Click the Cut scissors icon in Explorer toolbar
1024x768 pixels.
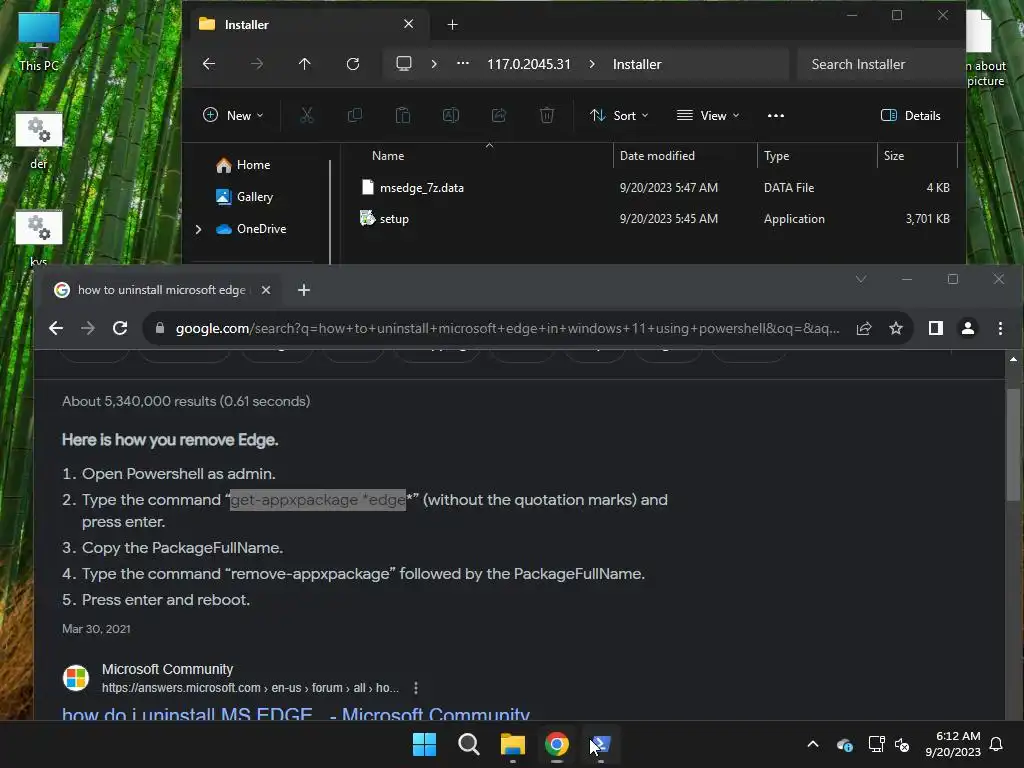click(306, 116)
